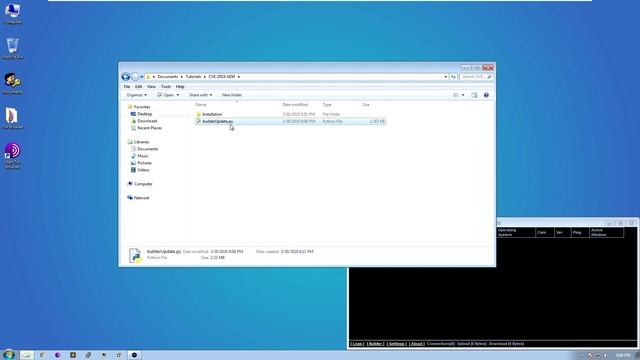Select the Installation folder

[212, 114]
